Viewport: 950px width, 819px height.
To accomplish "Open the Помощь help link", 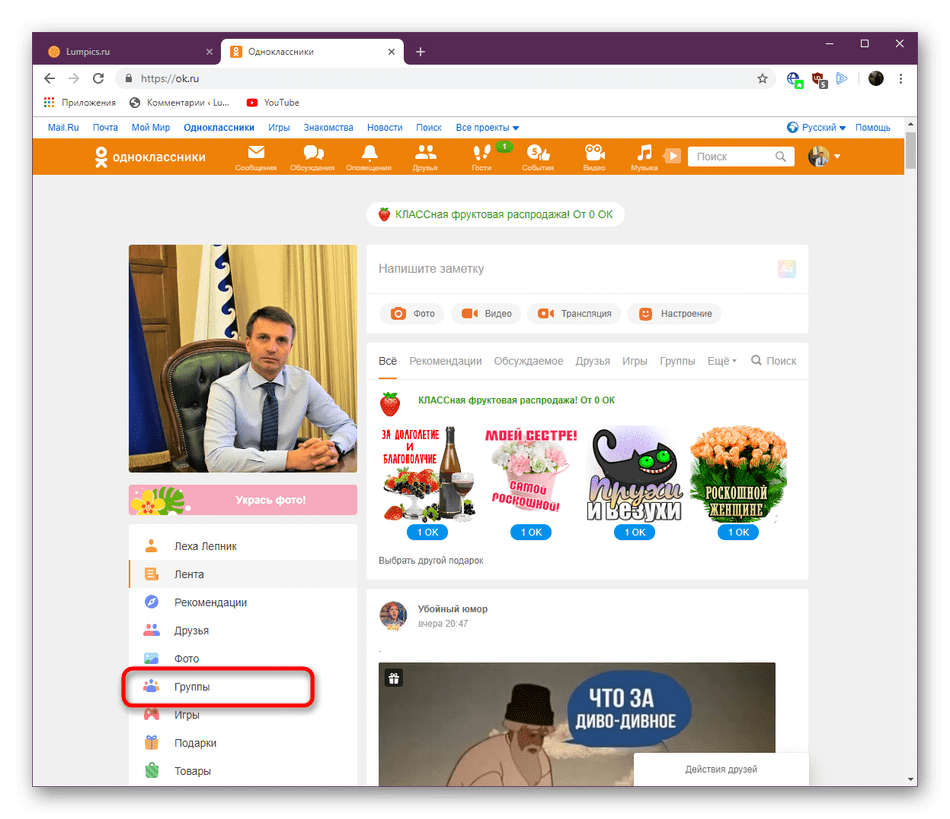I will click(872, 127).
